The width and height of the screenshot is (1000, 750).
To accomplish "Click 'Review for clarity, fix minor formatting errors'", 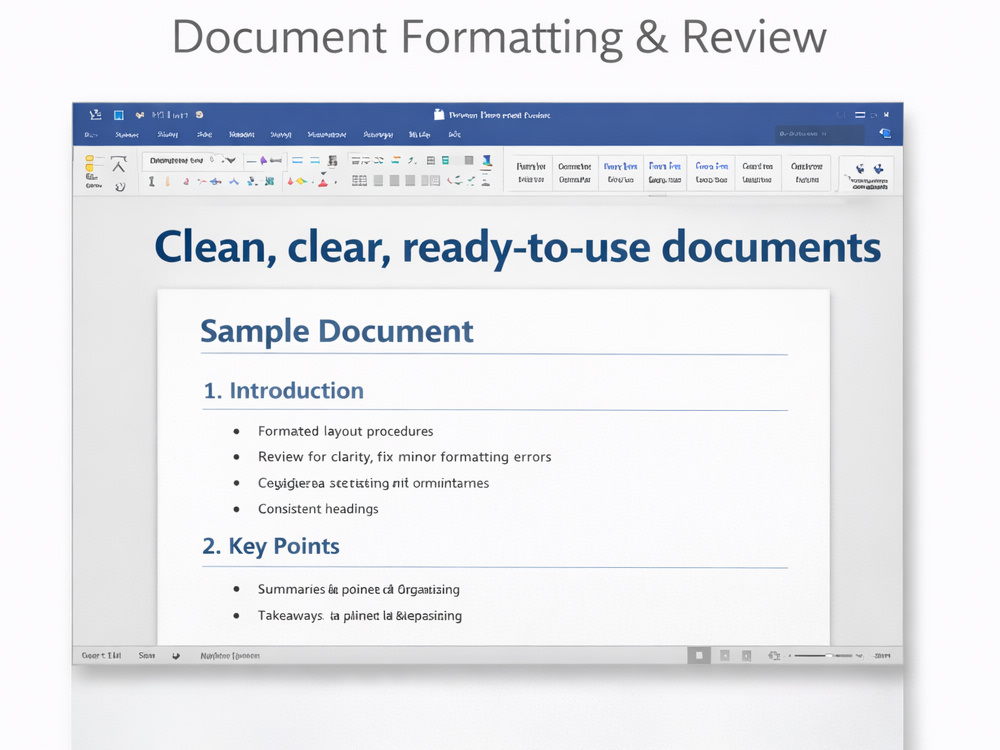I will tap(404, 457).
